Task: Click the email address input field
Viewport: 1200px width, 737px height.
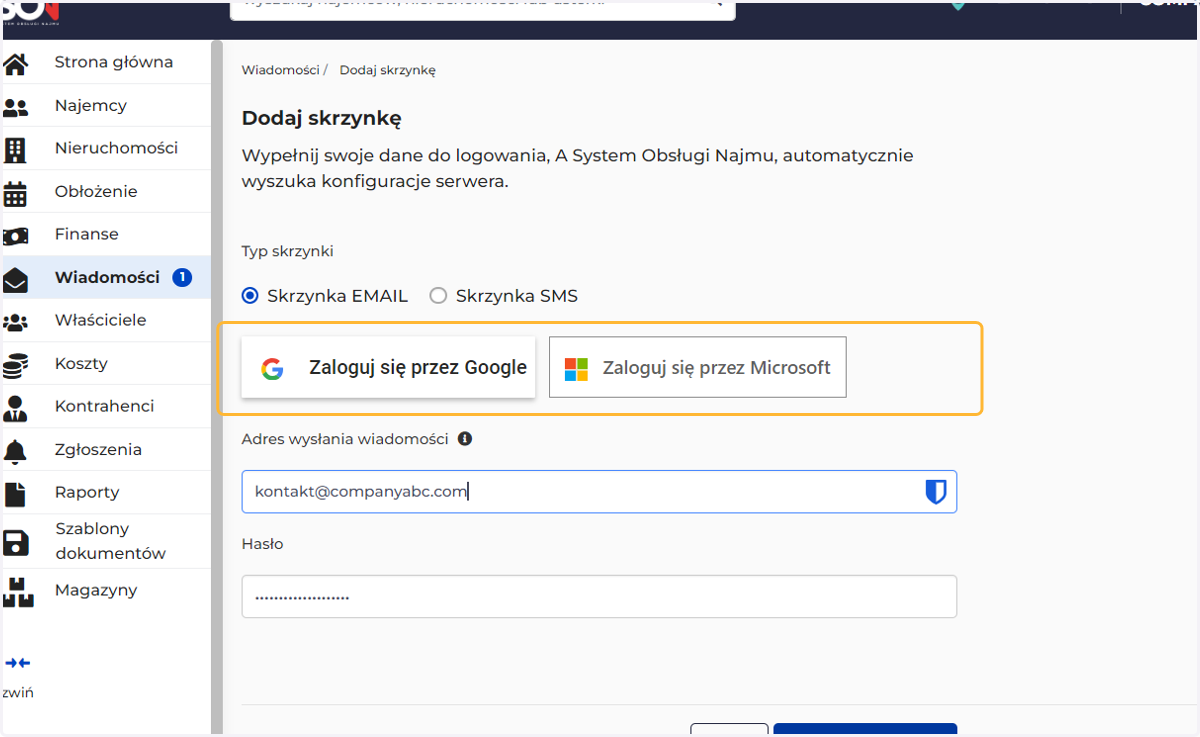Action: point(599,491)
